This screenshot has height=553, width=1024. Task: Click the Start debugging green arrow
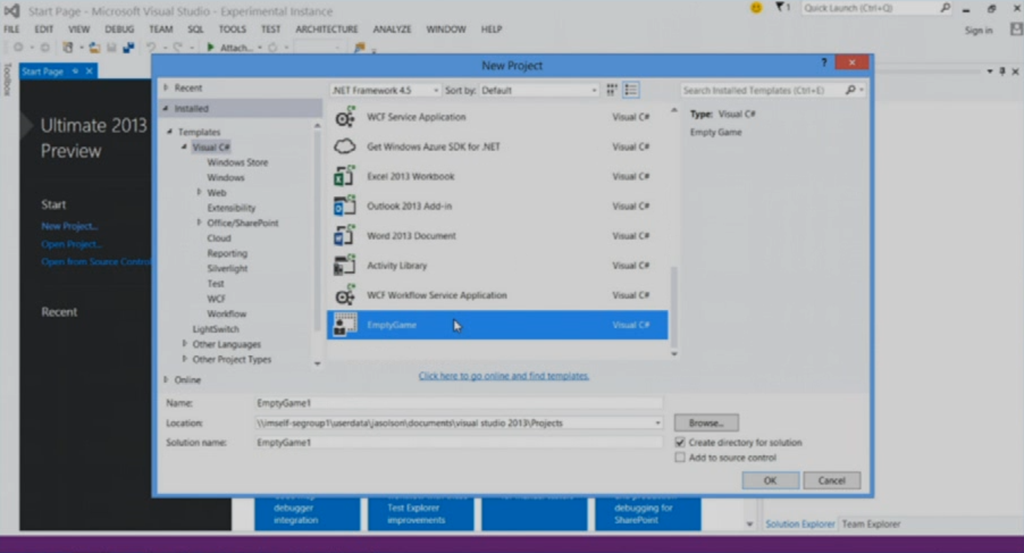tap(210, 47)
